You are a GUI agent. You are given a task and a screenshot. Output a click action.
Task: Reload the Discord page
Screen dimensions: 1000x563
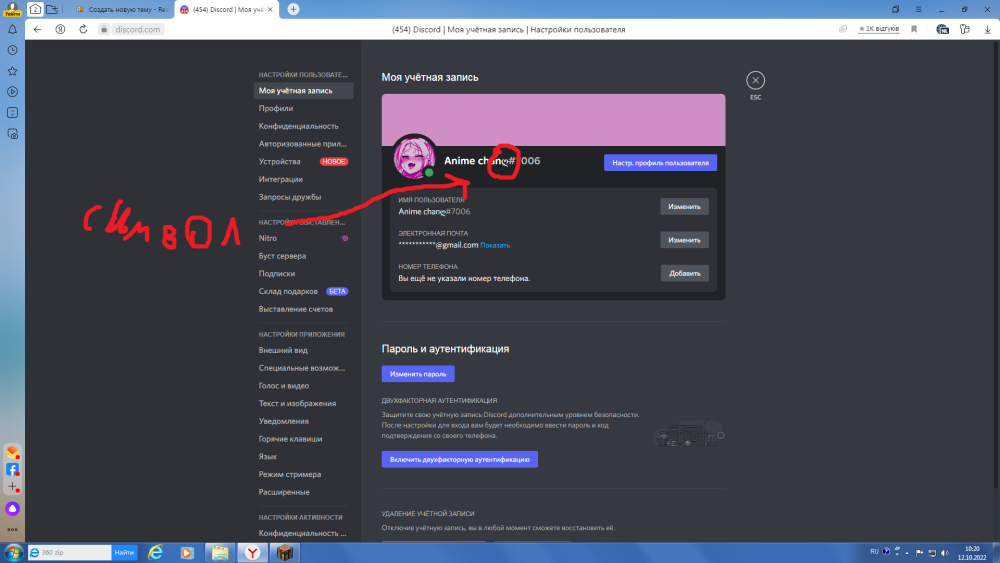[x=83, y=29]
